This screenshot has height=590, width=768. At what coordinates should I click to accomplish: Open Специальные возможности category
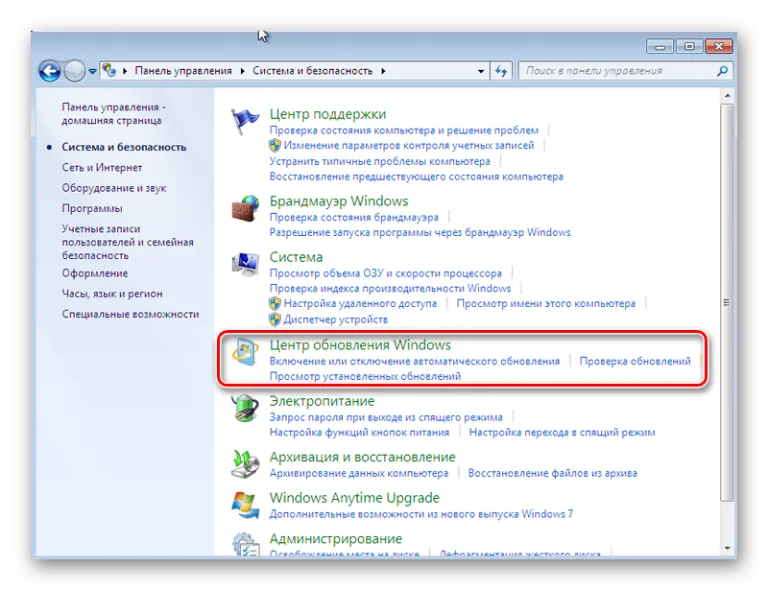click(x=130, y=314)
